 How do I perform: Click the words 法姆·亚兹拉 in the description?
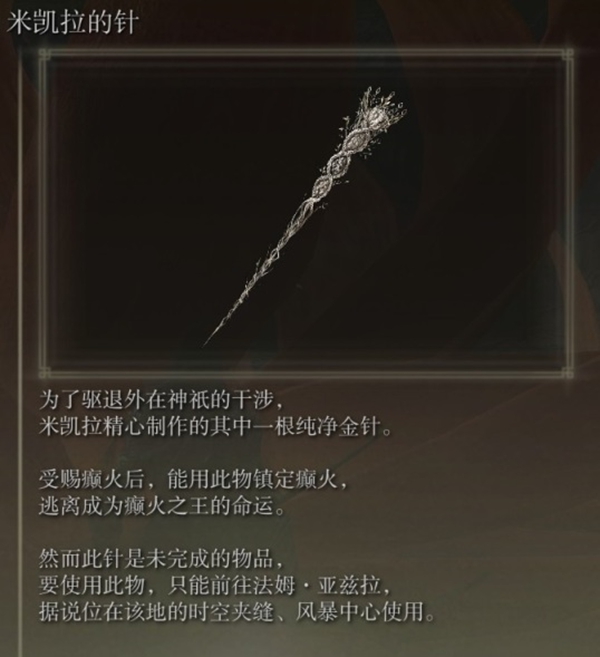click(316, 586)
